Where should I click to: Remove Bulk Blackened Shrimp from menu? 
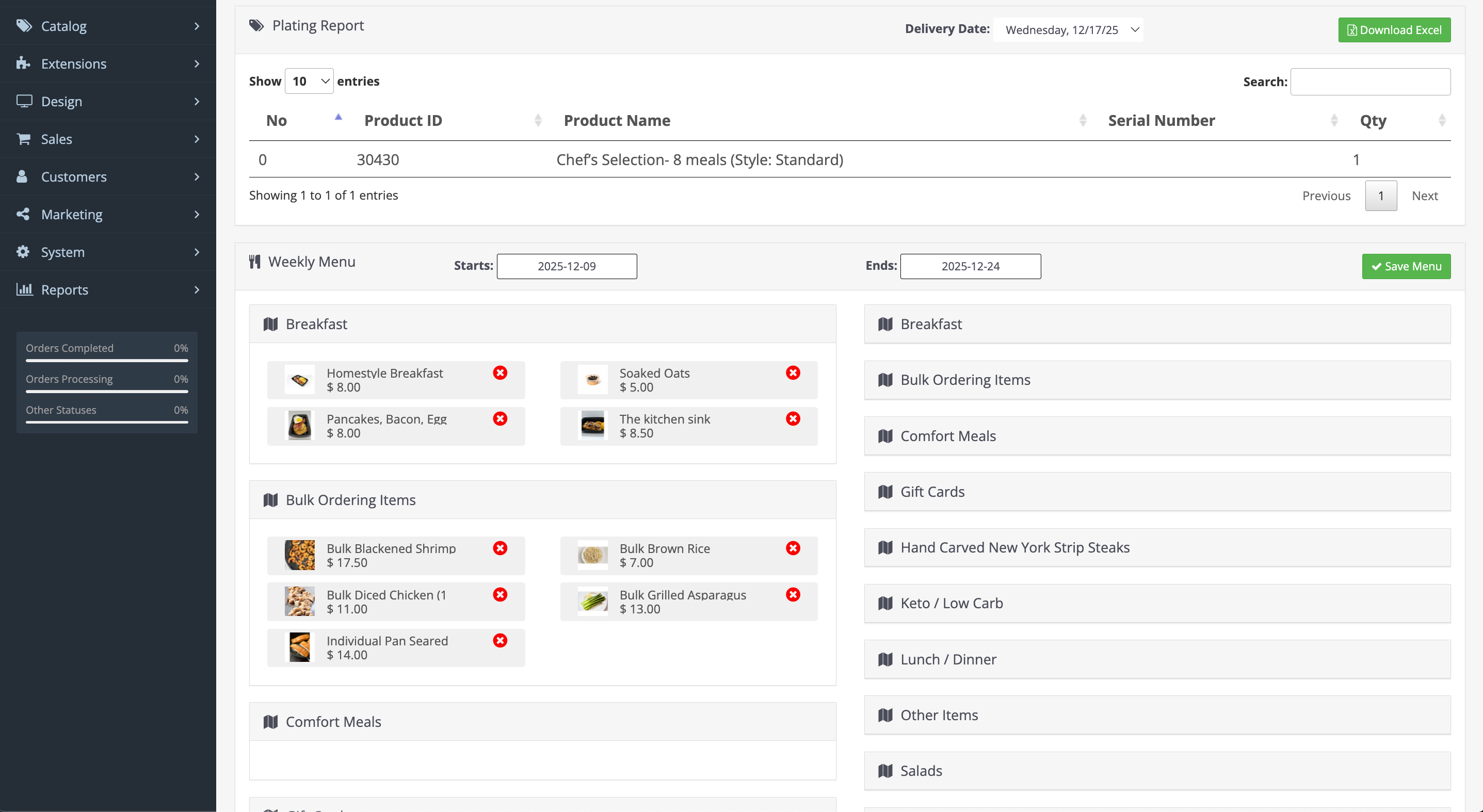tap(499, 548)
